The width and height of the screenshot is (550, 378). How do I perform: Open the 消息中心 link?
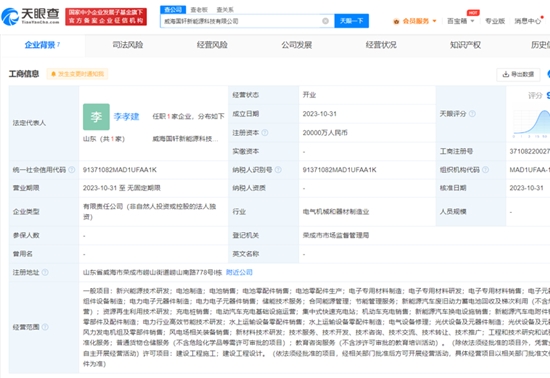pyautogui.click(x=528, y=21)
